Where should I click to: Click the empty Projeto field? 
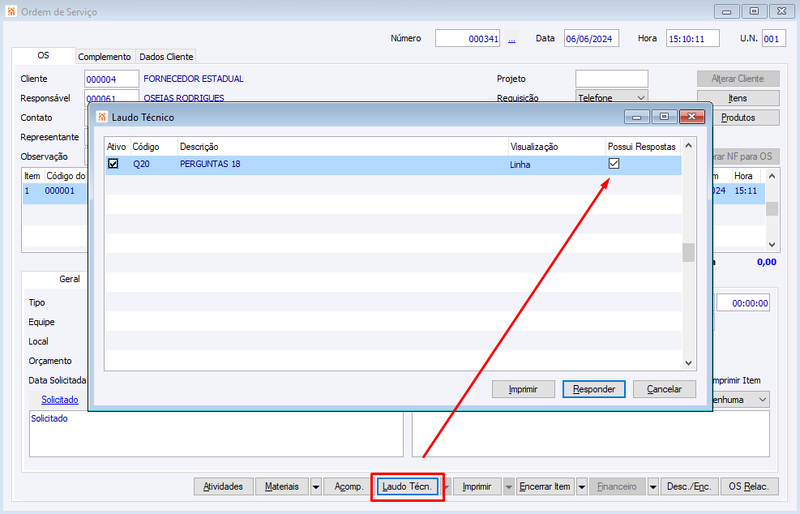click(x=611, y=79)
